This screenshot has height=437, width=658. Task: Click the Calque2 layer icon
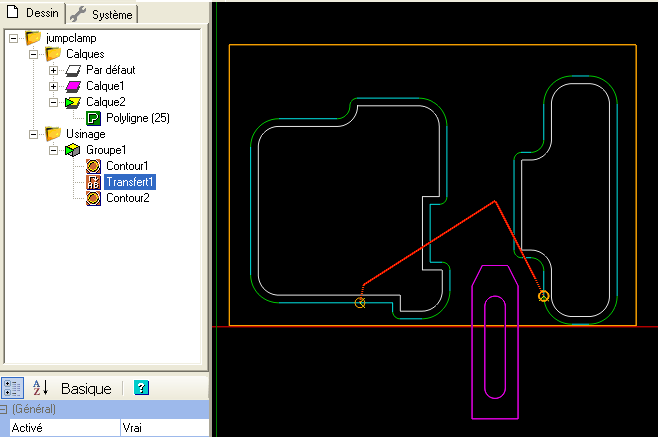73,102
